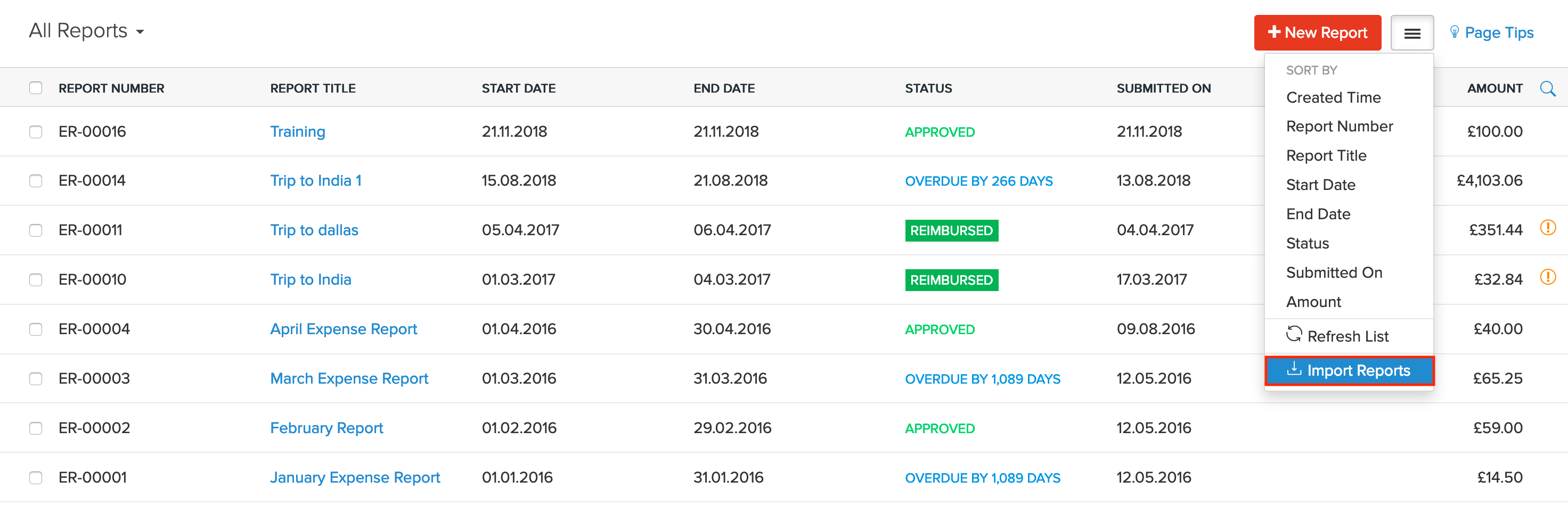Select the checkbox for ER-00011
The image size is (1568, 514).
click(36, 230)
